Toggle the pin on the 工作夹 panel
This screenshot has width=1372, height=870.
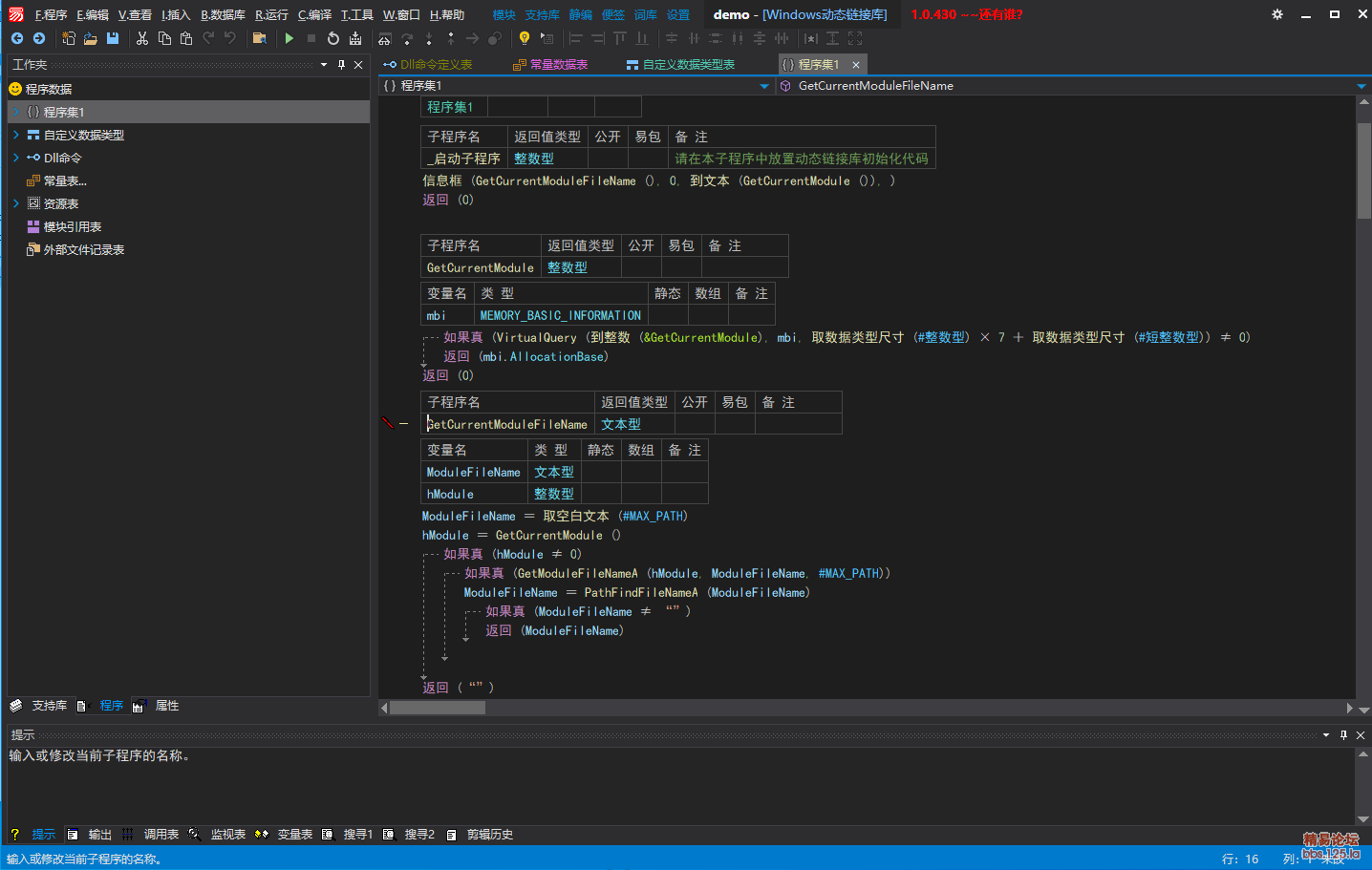[x=341, y=65]
